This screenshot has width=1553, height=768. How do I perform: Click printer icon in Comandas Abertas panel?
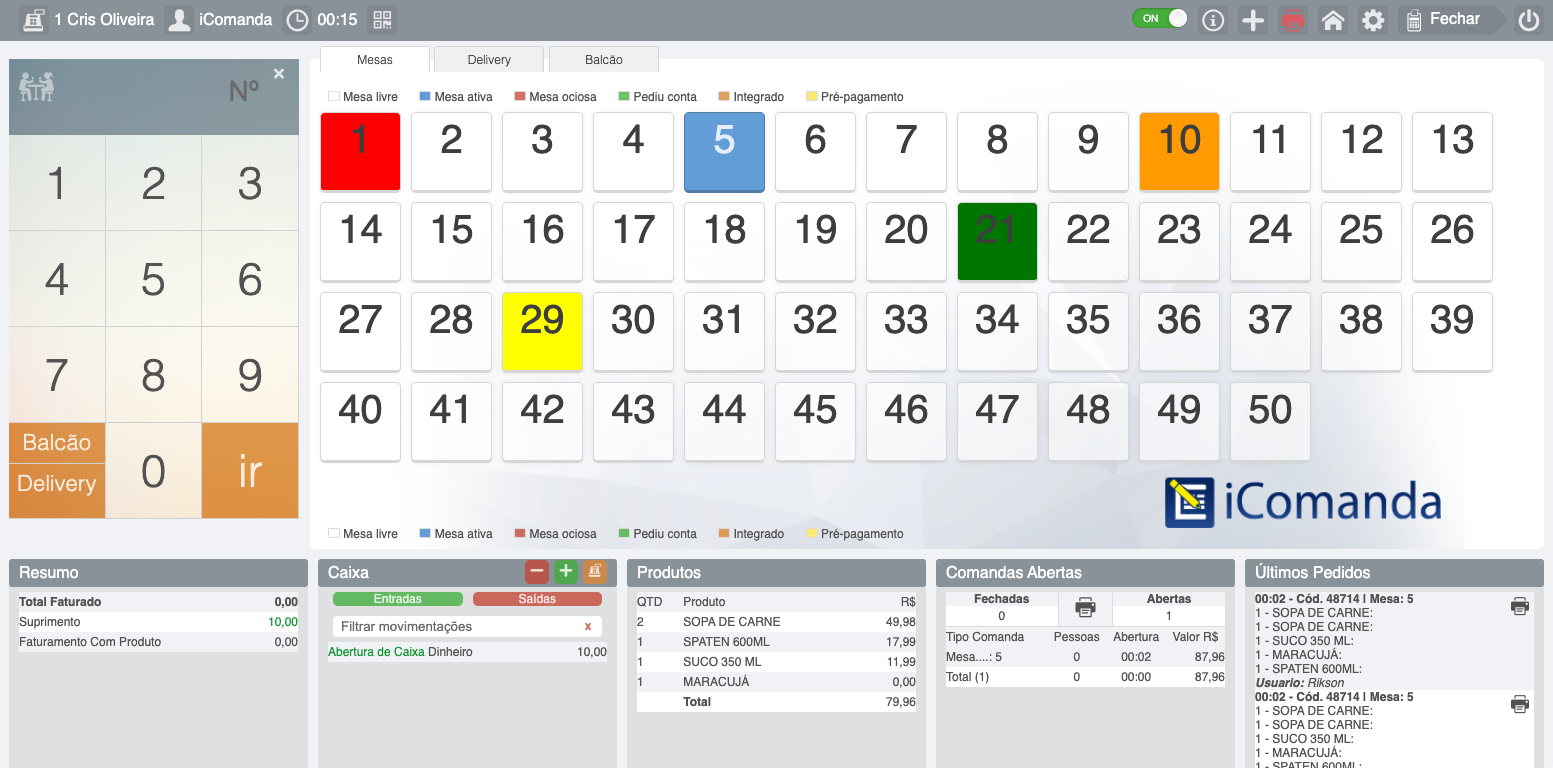tap(1085, 606)
